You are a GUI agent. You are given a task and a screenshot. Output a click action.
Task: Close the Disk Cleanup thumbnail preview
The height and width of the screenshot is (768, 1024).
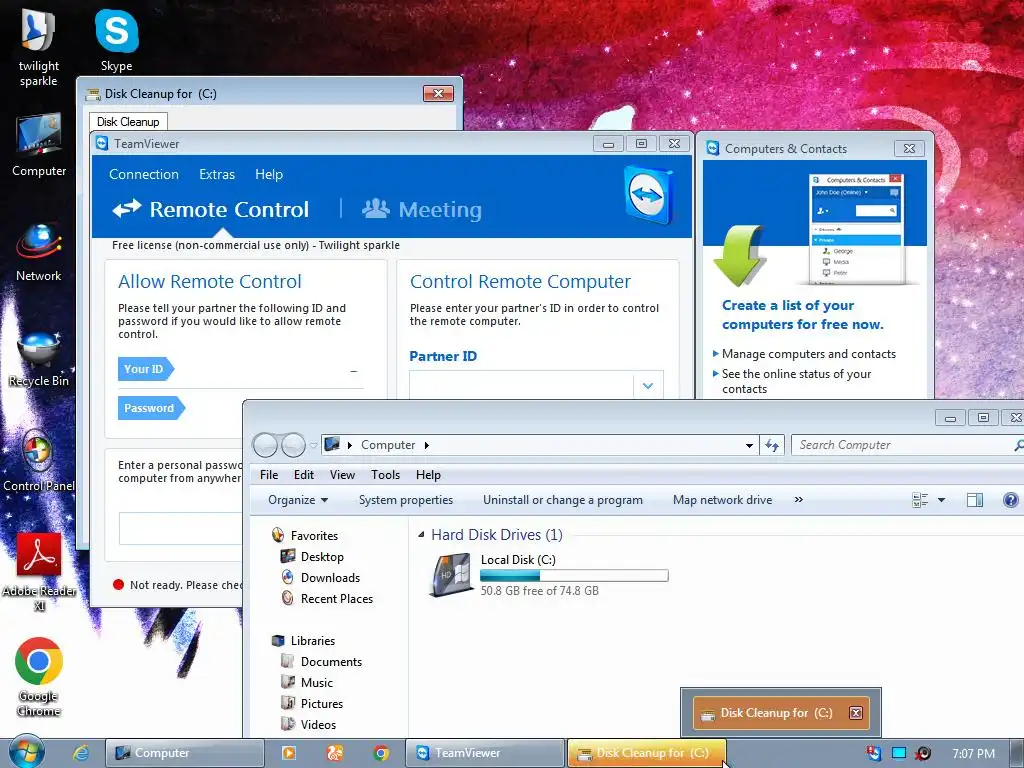tap(856, 713)
